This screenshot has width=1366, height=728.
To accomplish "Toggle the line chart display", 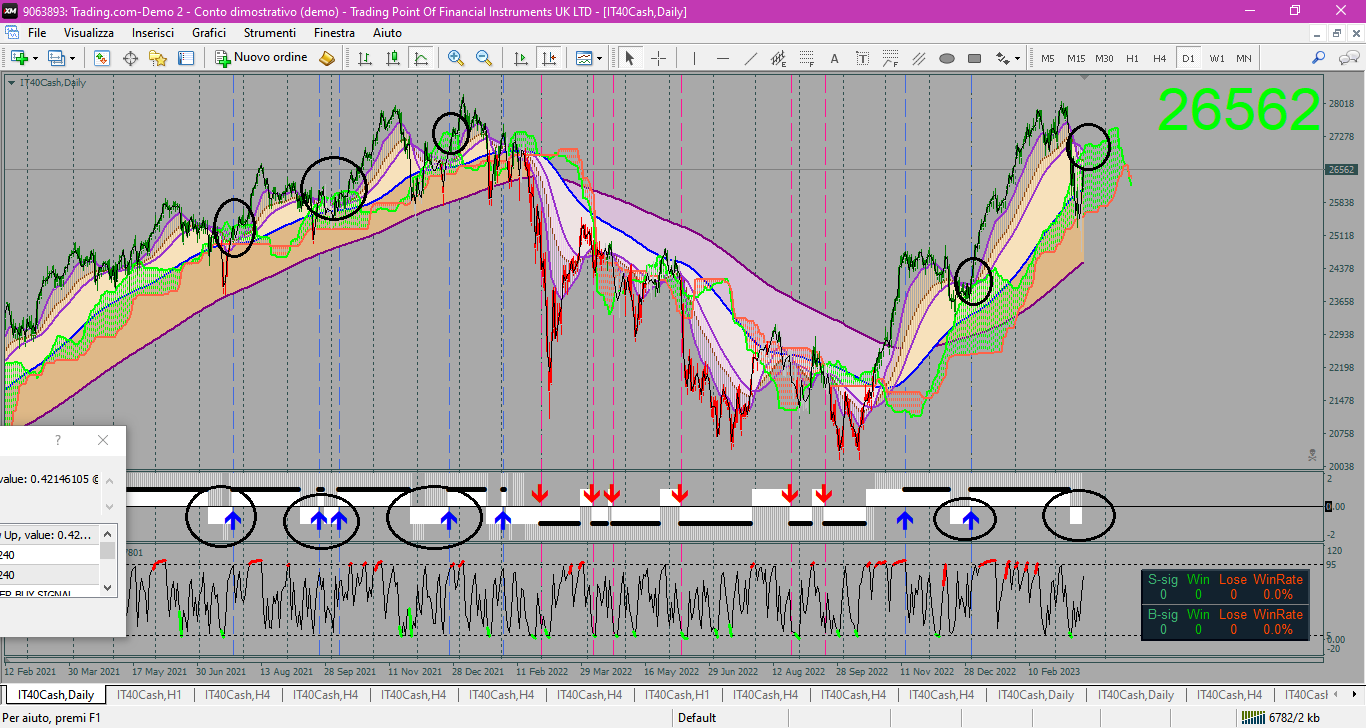I will 421,58.
